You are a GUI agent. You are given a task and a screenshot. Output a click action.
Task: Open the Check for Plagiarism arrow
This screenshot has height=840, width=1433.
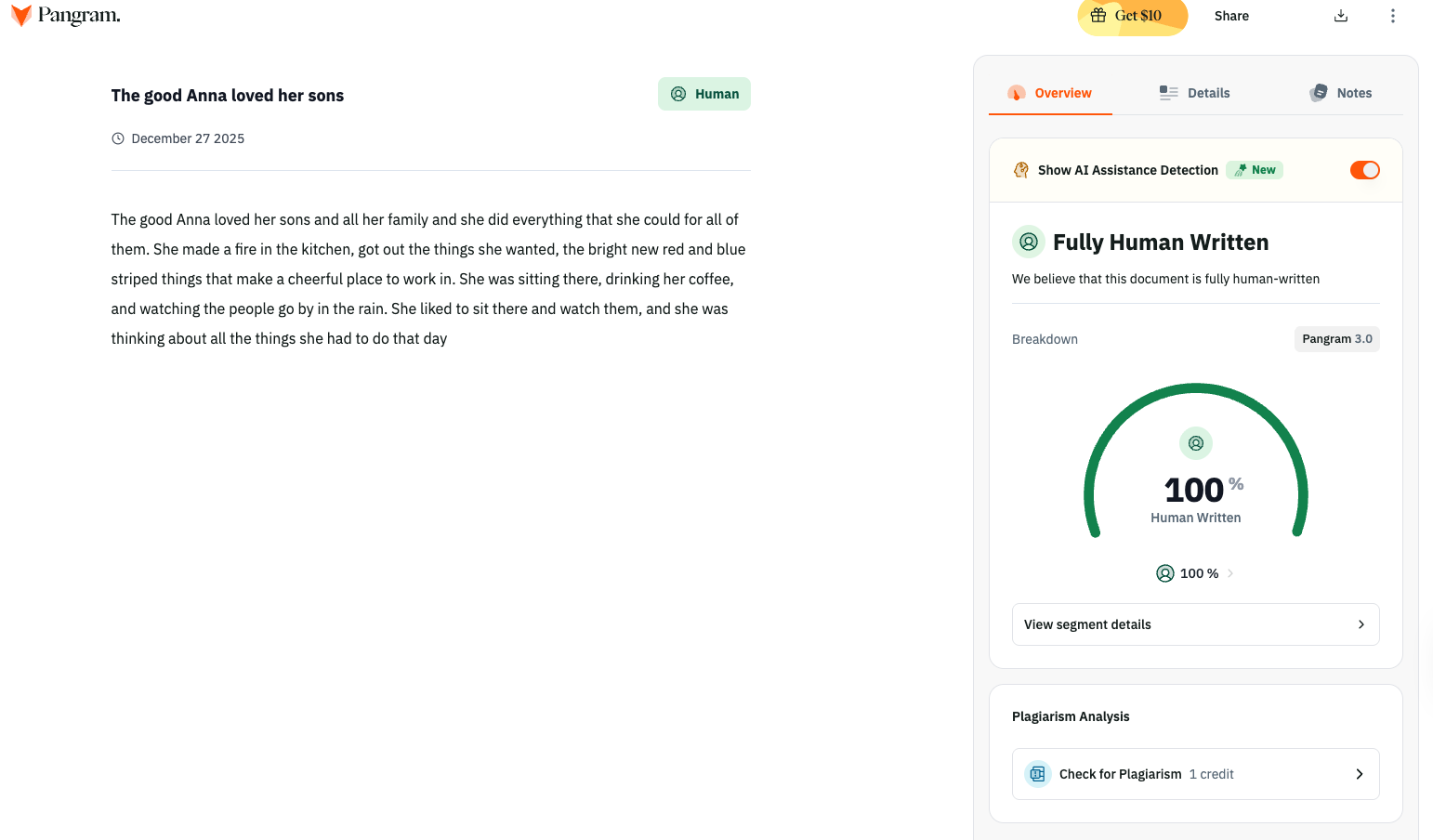pyautogui.click(x=1359, y=774)
